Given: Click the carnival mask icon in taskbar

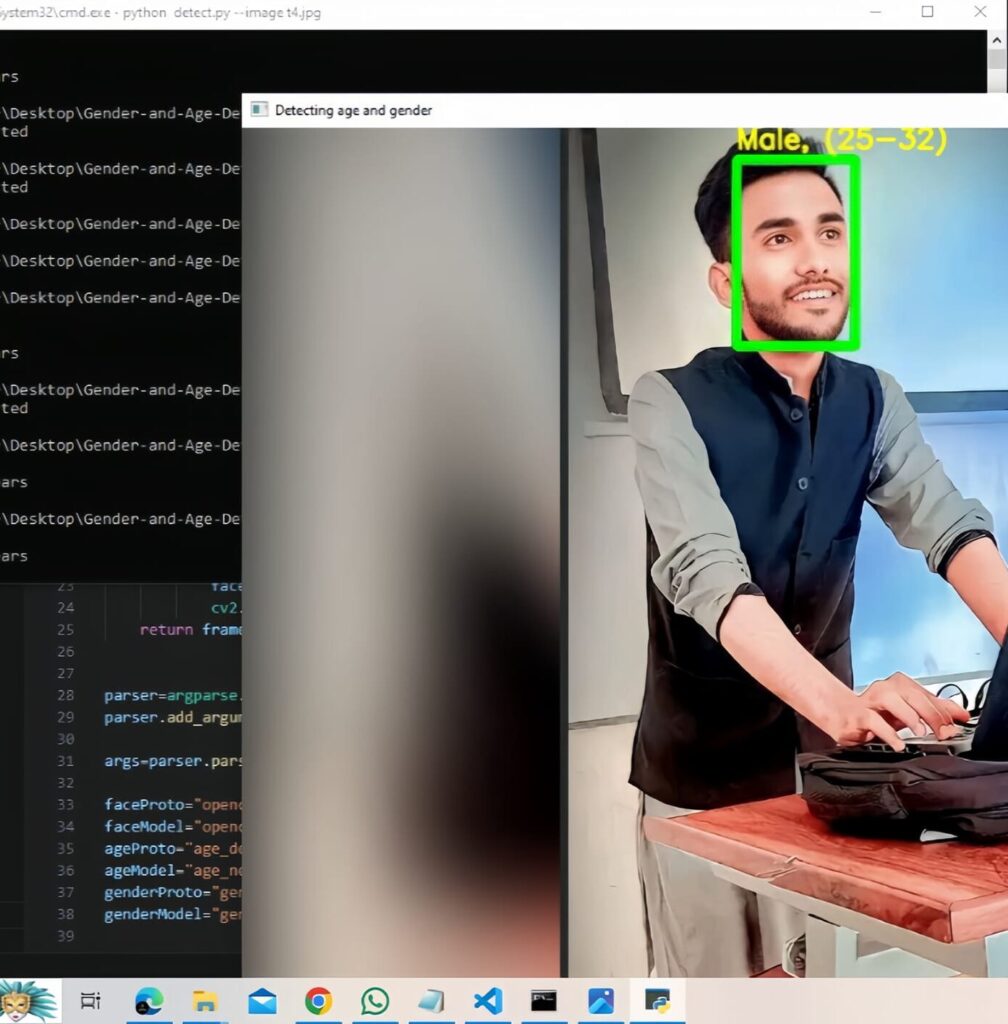Looking at the screenshot, I should [x=28, y=1000].
